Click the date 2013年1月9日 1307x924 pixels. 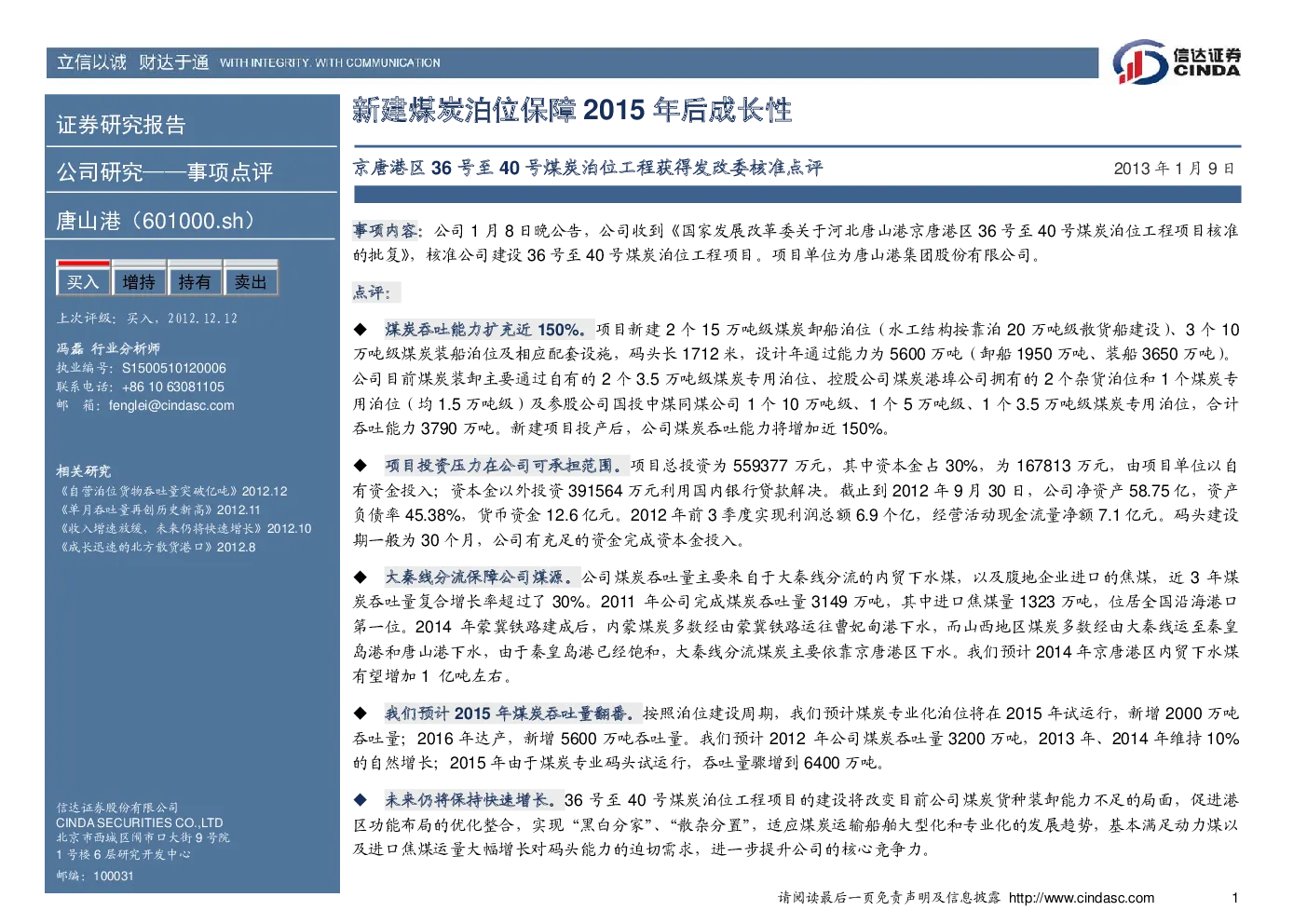coord(1175,169)
